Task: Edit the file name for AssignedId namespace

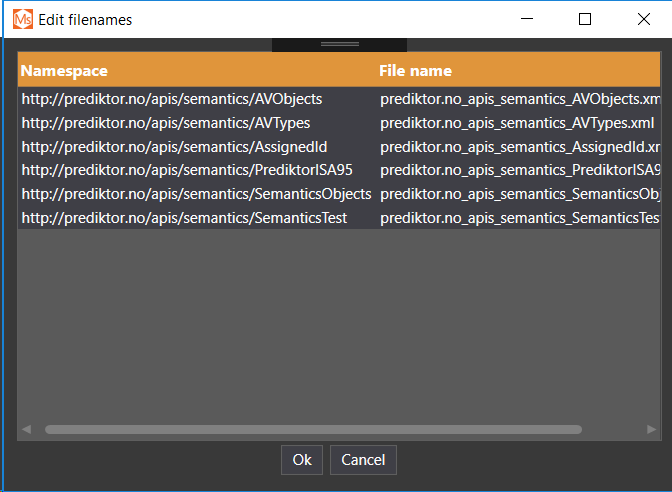Action: click(519, 147)
